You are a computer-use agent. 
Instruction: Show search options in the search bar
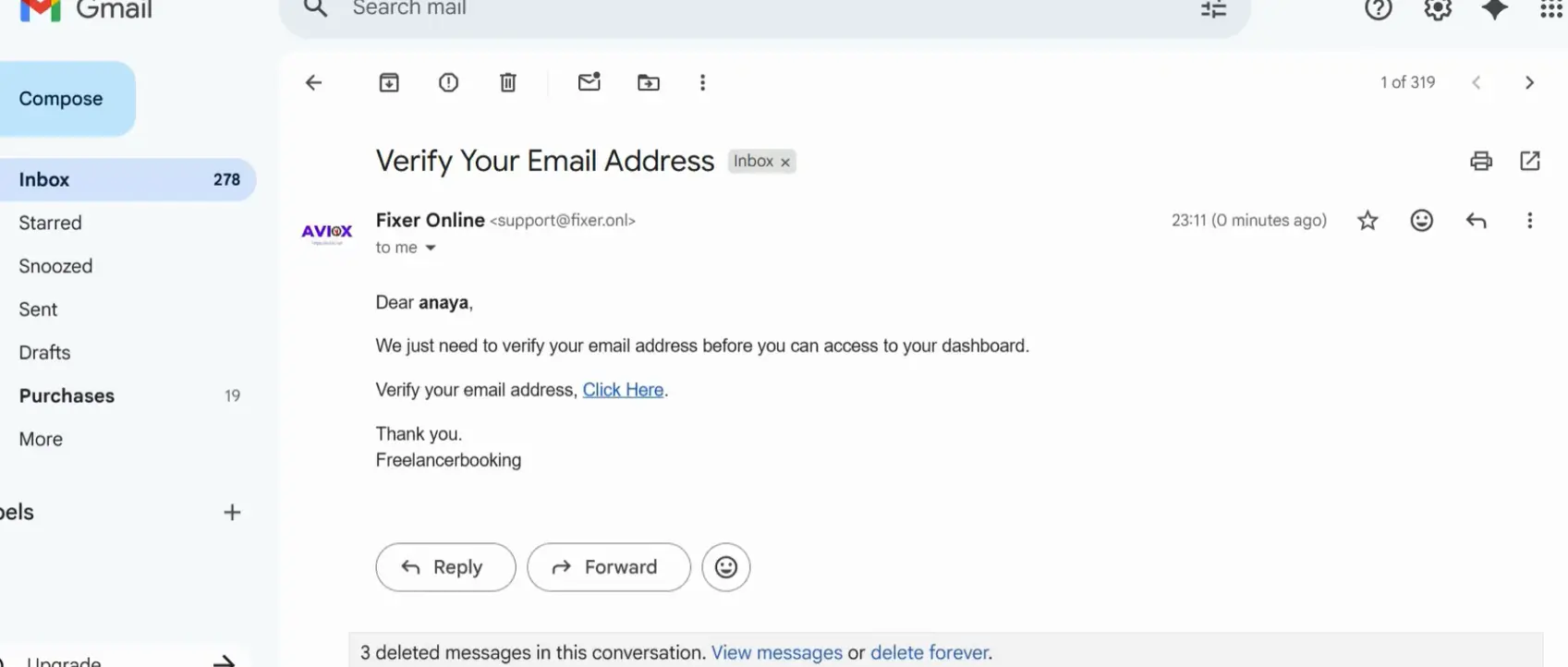[1213, 10]
